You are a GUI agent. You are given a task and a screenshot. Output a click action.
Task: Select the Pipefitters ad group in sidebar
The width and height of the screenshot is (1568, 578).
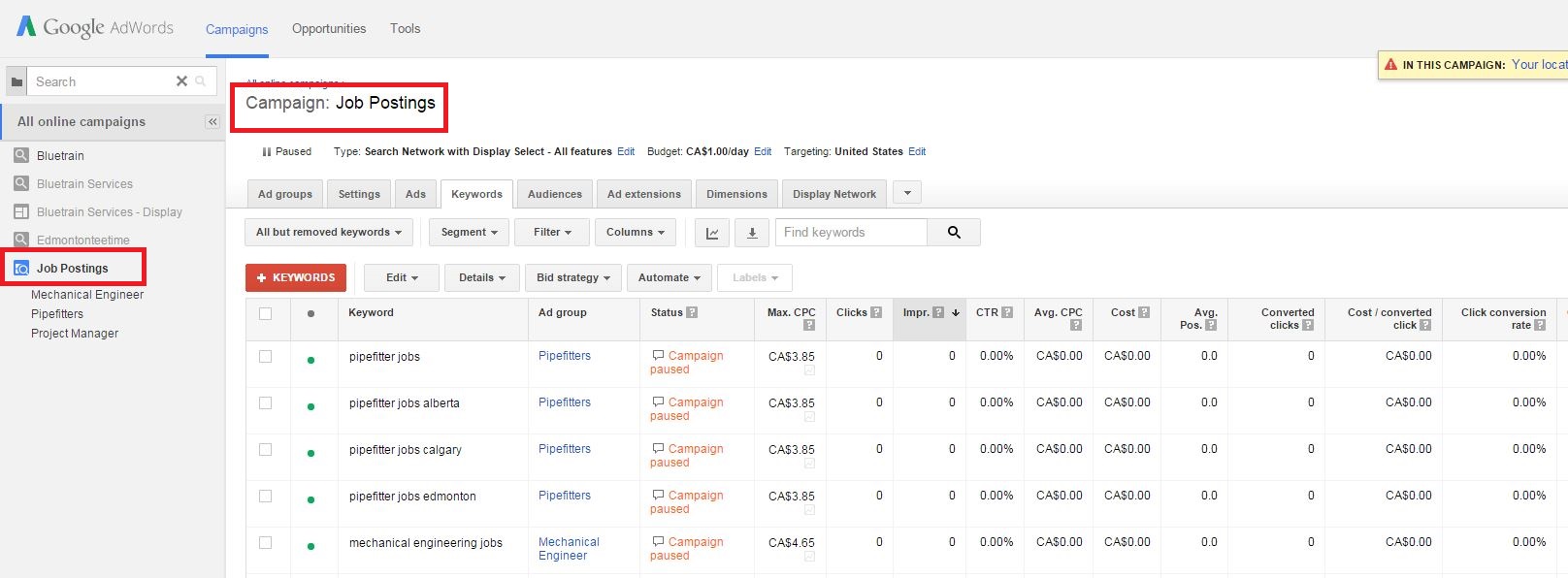pyautogui.click(x=57, y=314)
